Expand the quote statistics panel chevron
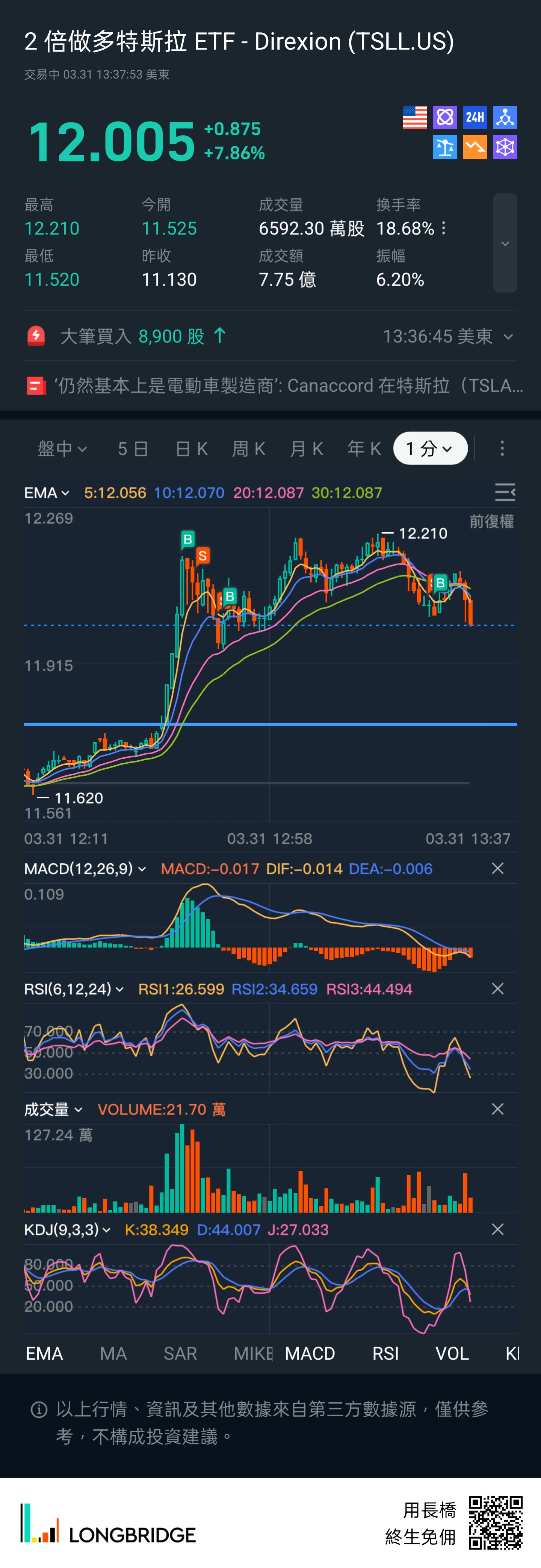 pos(505,244)
